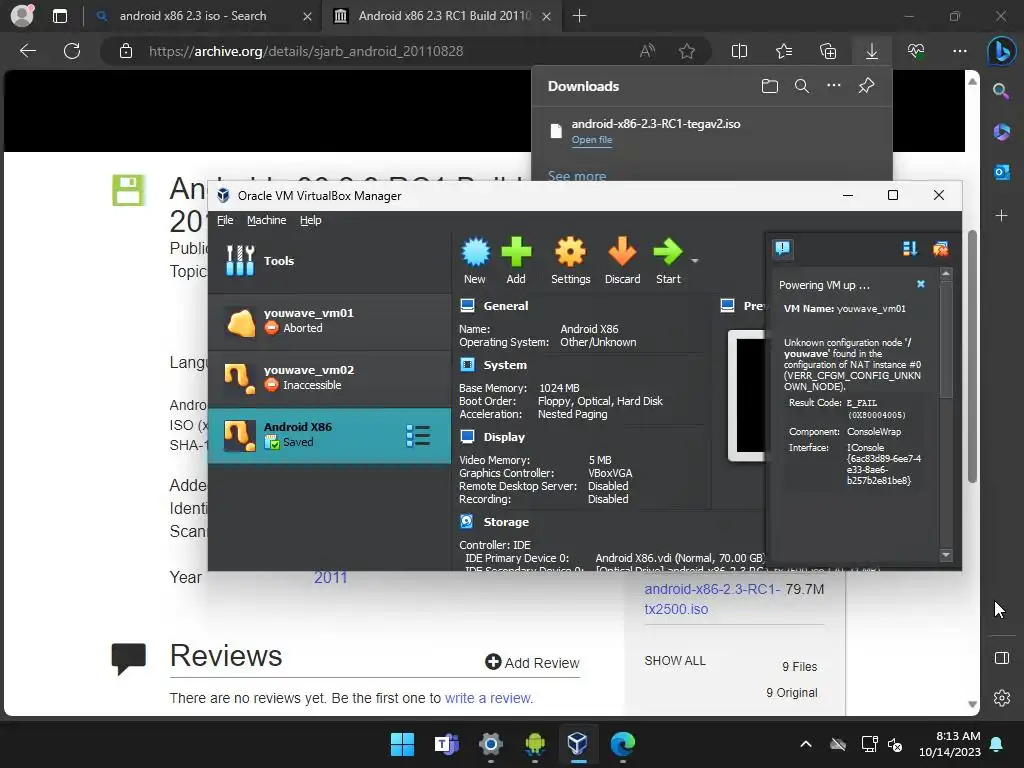Click Downloads toolbar icon
The width and height of the screenshot is (1024, 768).
(872, 51)
